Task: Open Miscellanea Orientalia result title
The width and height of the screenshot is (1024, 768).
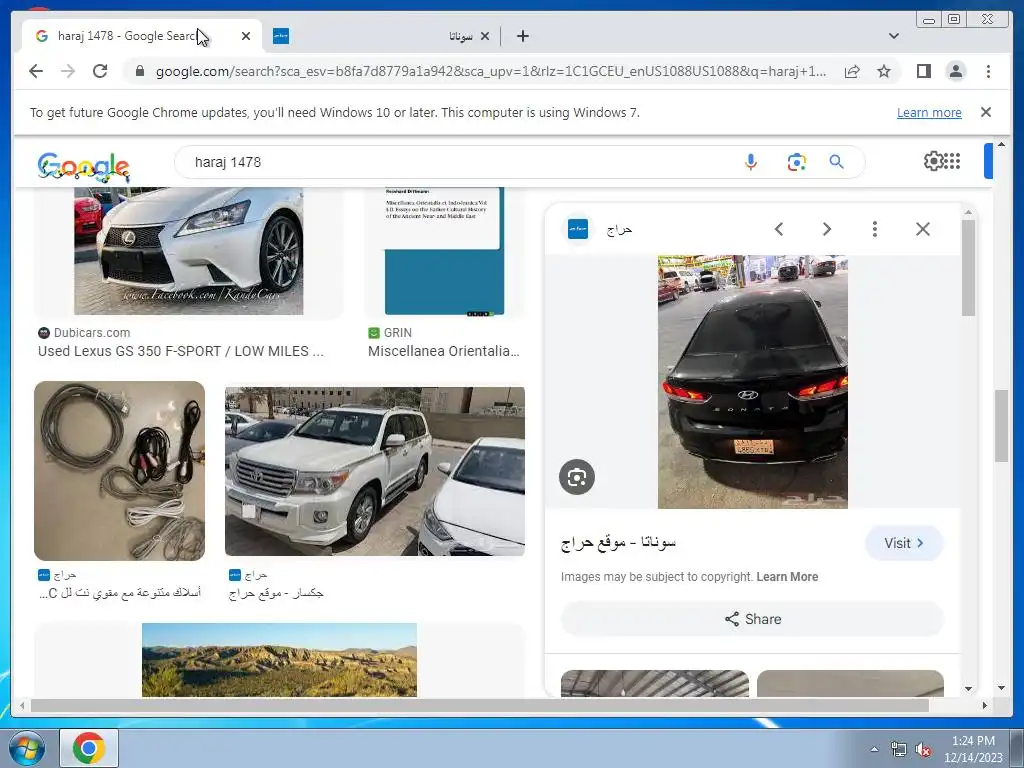Action: click(x=443, y=351)
